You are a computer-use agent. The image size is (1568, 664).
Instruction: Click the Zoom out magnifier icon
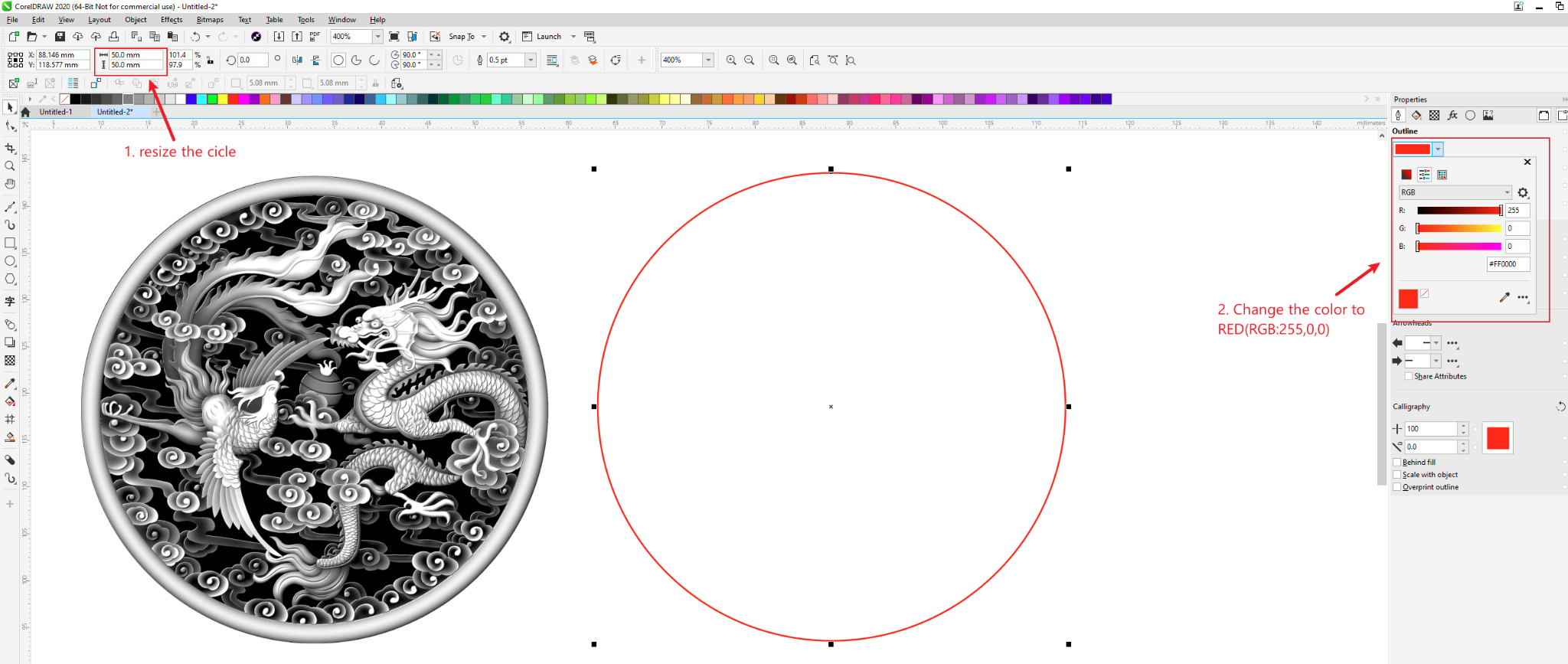point(750,60)
